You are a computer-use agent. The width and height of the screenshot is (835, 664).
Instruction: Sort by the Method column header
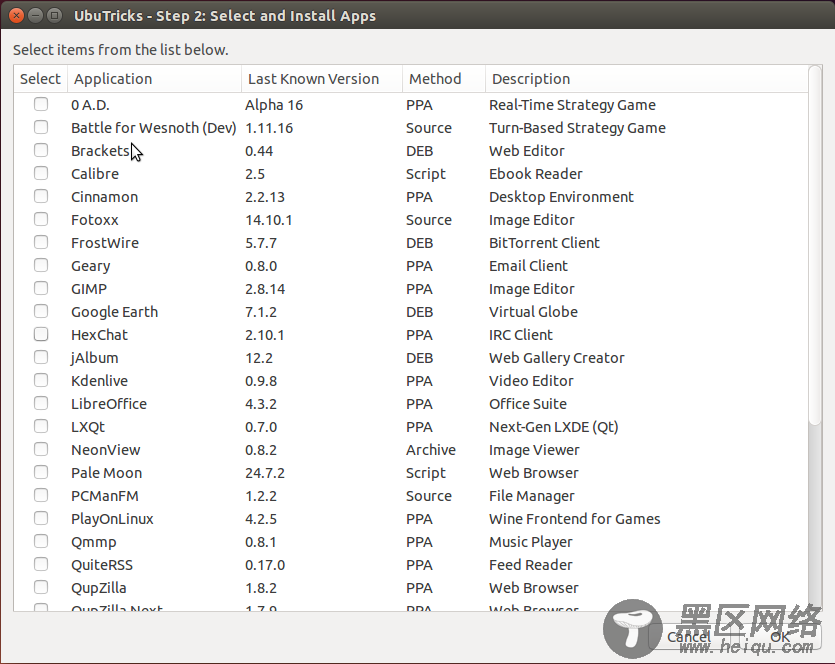(444, 79)
